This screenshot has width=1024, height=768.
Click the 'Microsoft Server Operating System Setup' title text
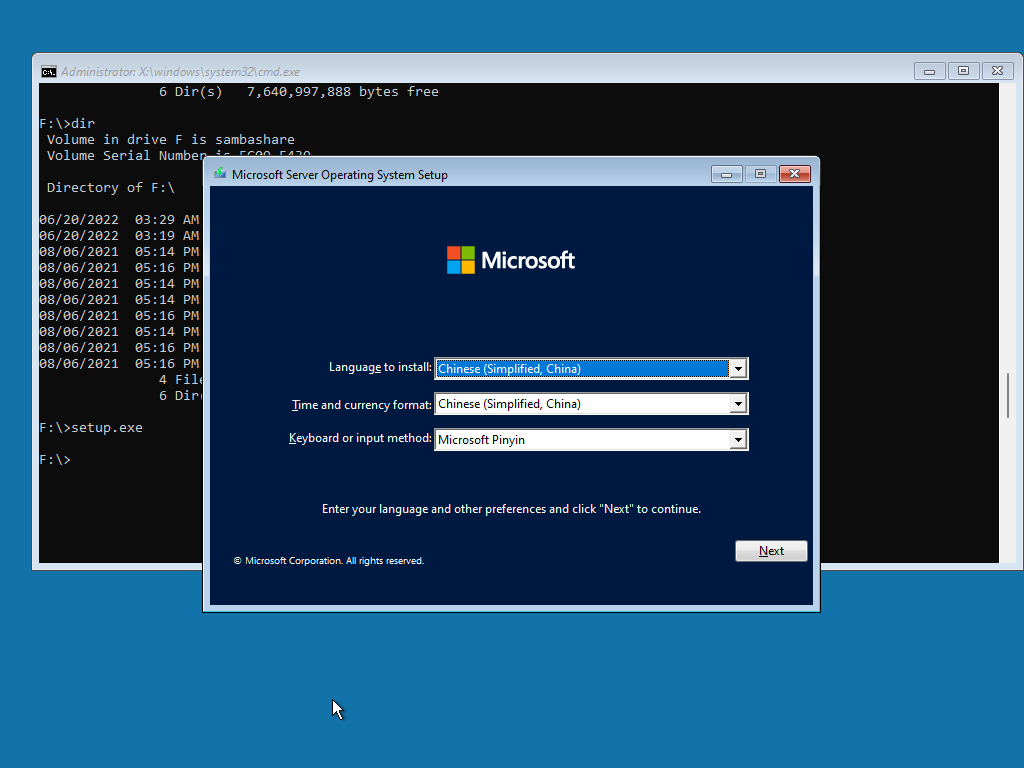[340, 175]
